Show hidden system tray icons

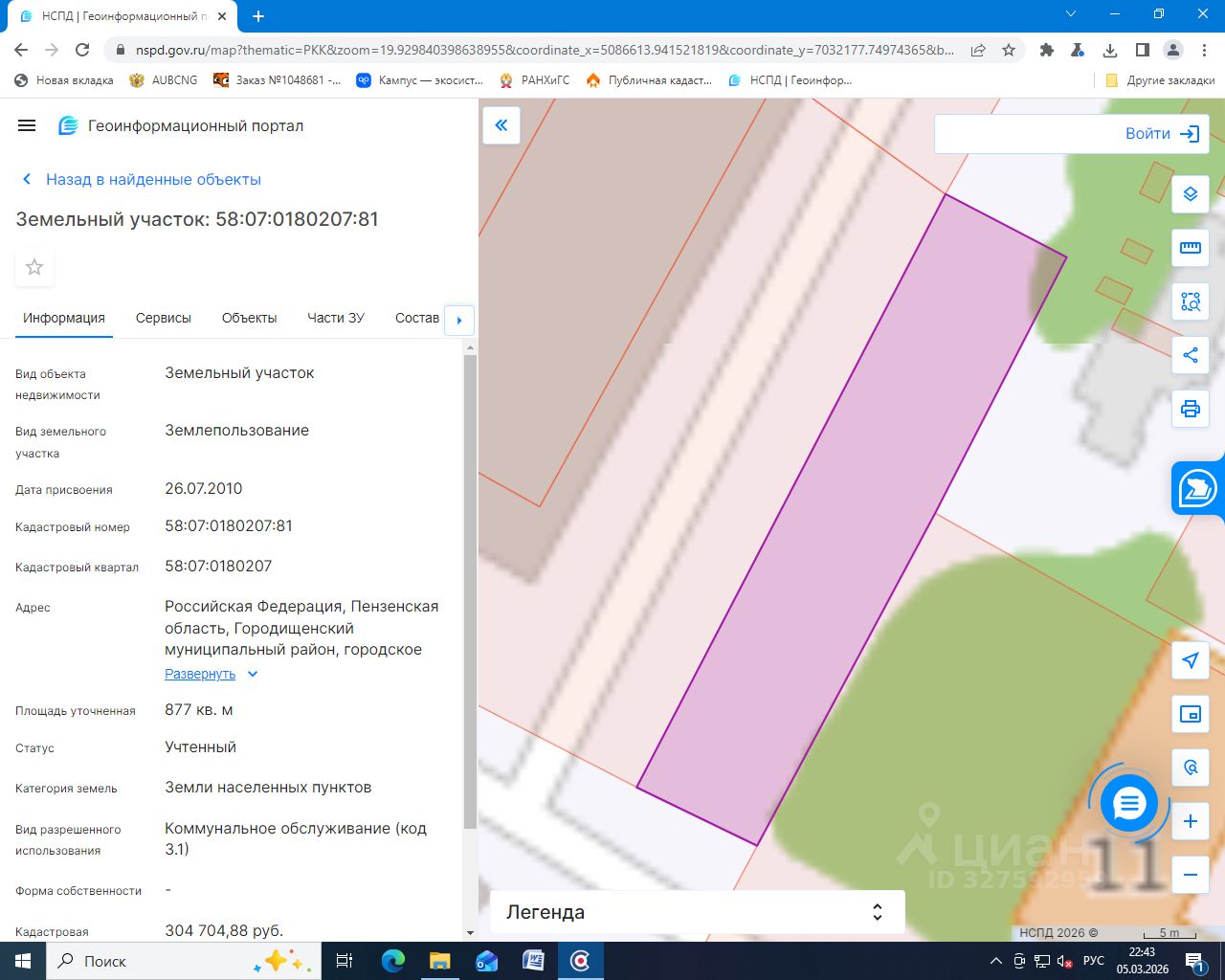996,961
